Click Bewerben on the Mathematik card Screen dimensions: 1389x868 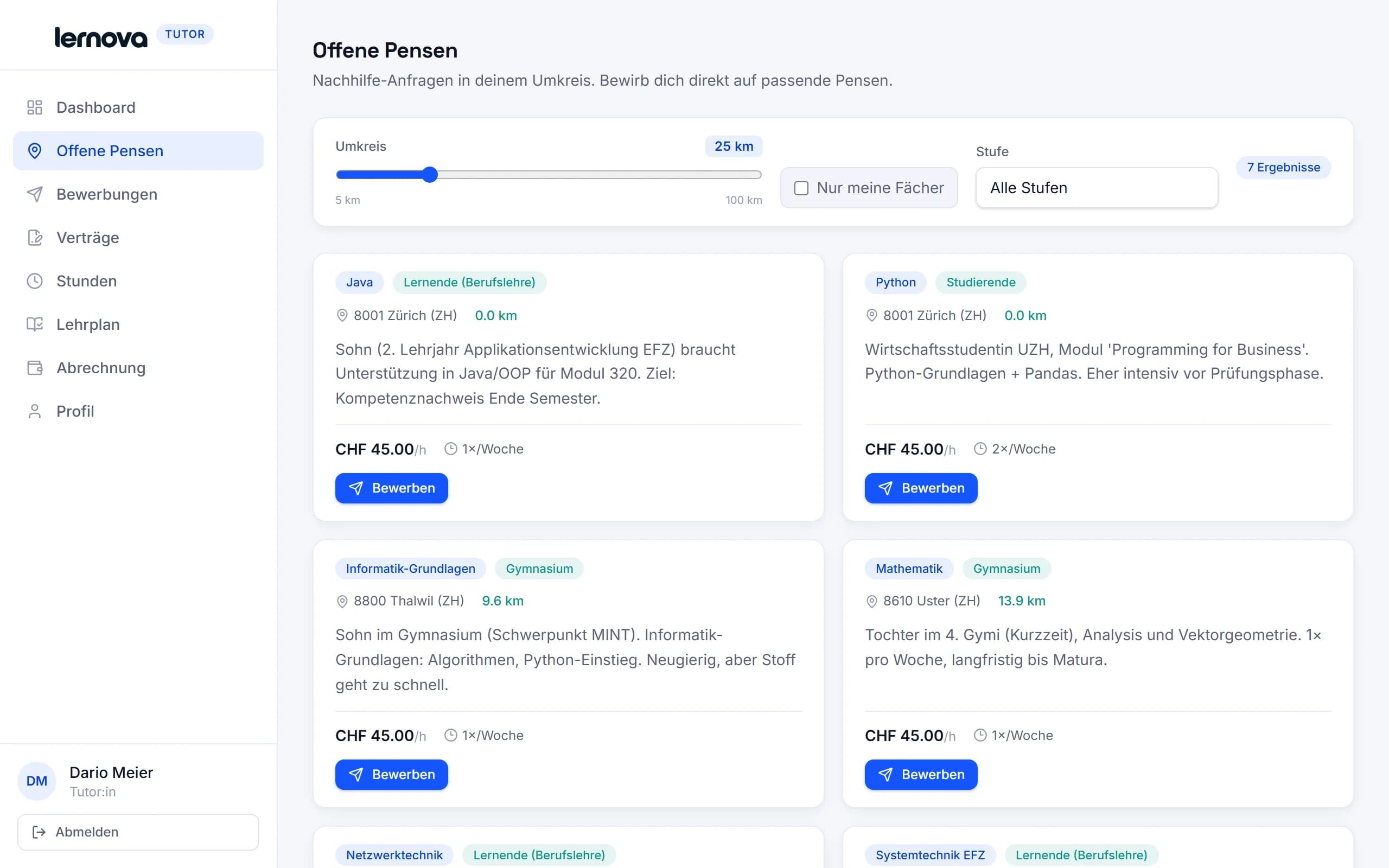tap(921, 775)
